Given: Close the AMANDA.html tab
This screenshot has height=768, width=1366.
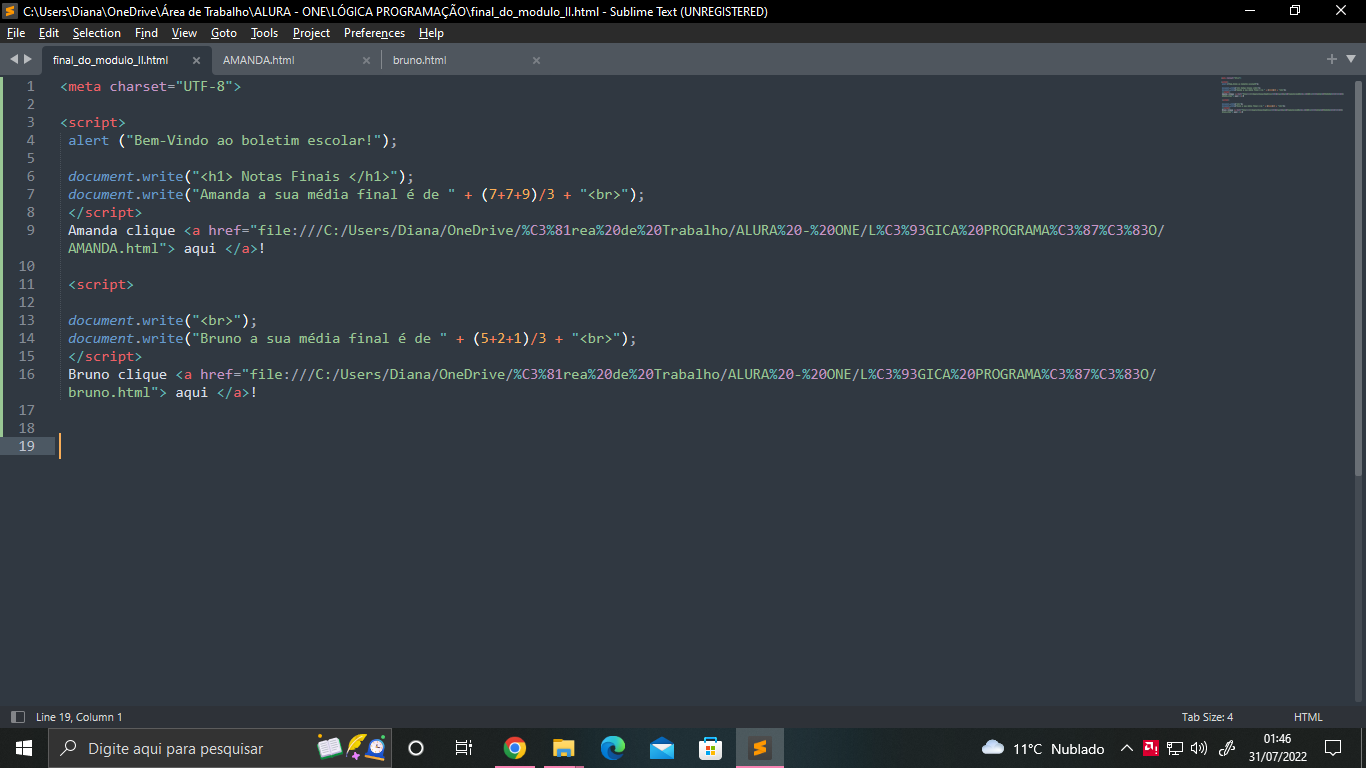Looking at the screenshot, I should point(366,60).
